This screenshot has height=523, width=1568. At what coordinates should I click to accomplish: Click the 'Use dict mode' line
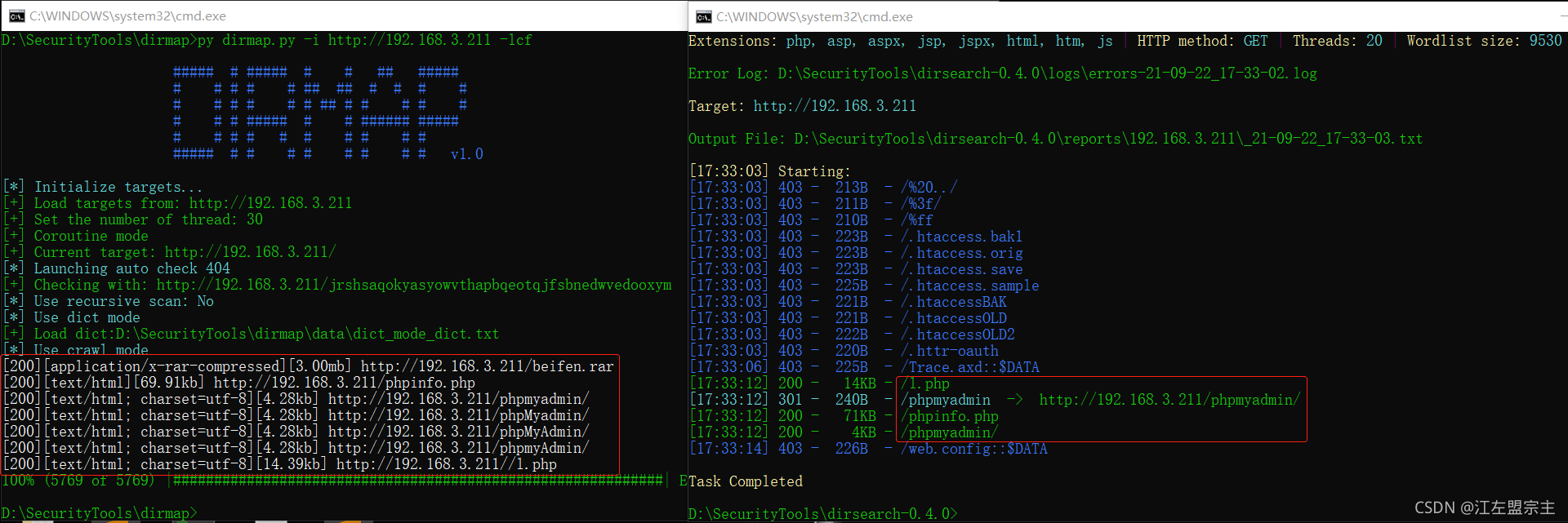72,317
